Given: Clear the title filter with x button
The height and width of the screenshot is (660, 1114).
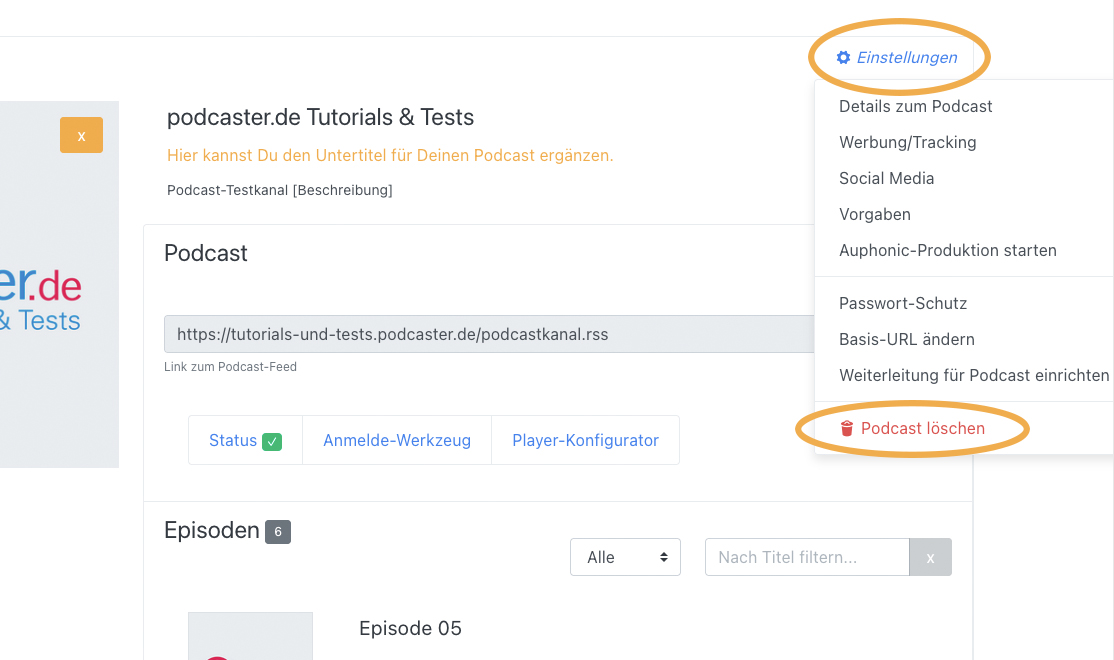Looking at the screenshot, I should 930,557.
